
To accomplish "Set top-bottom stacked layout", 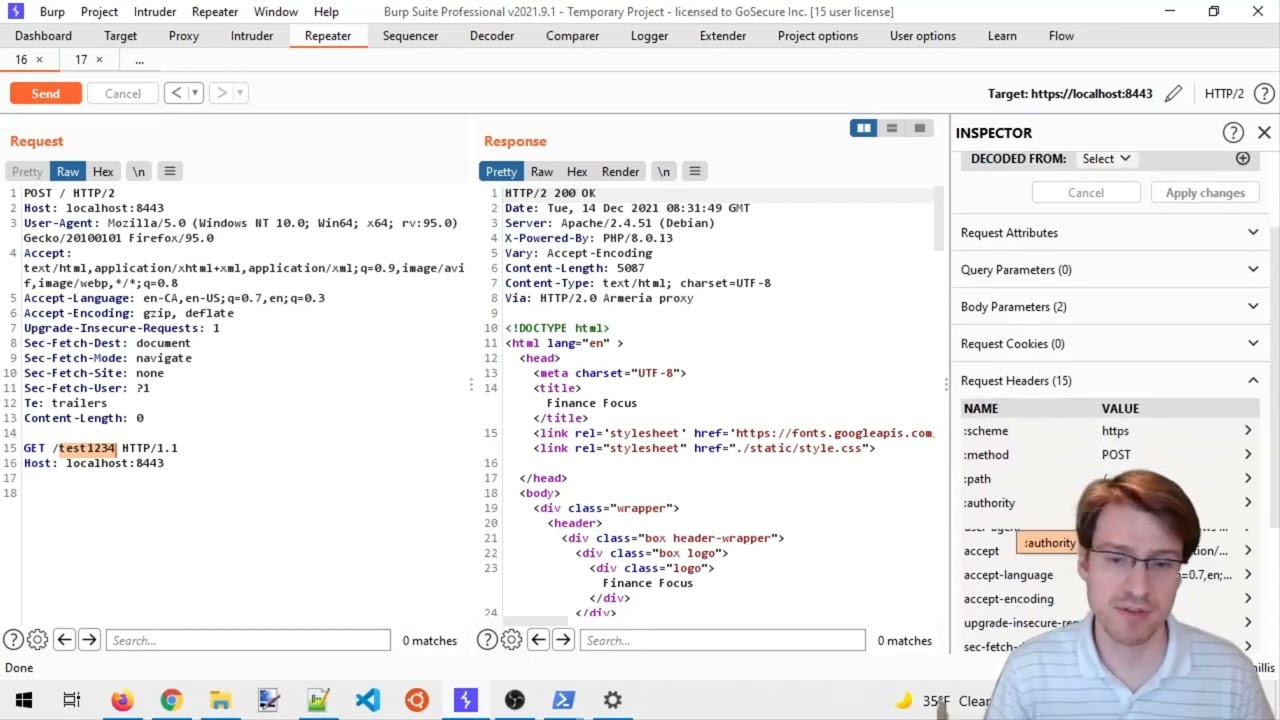I will tap(892, 128).
